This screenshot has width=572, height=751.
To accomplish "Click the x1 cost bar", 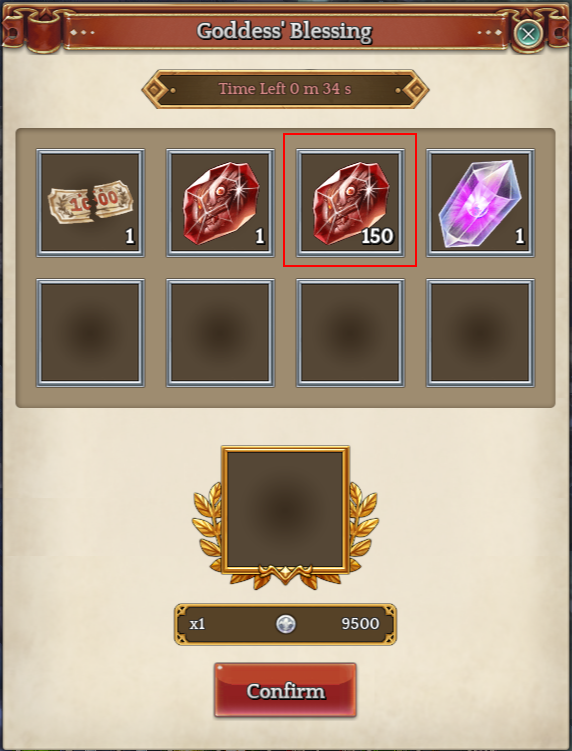I will [x=286, y=624].
